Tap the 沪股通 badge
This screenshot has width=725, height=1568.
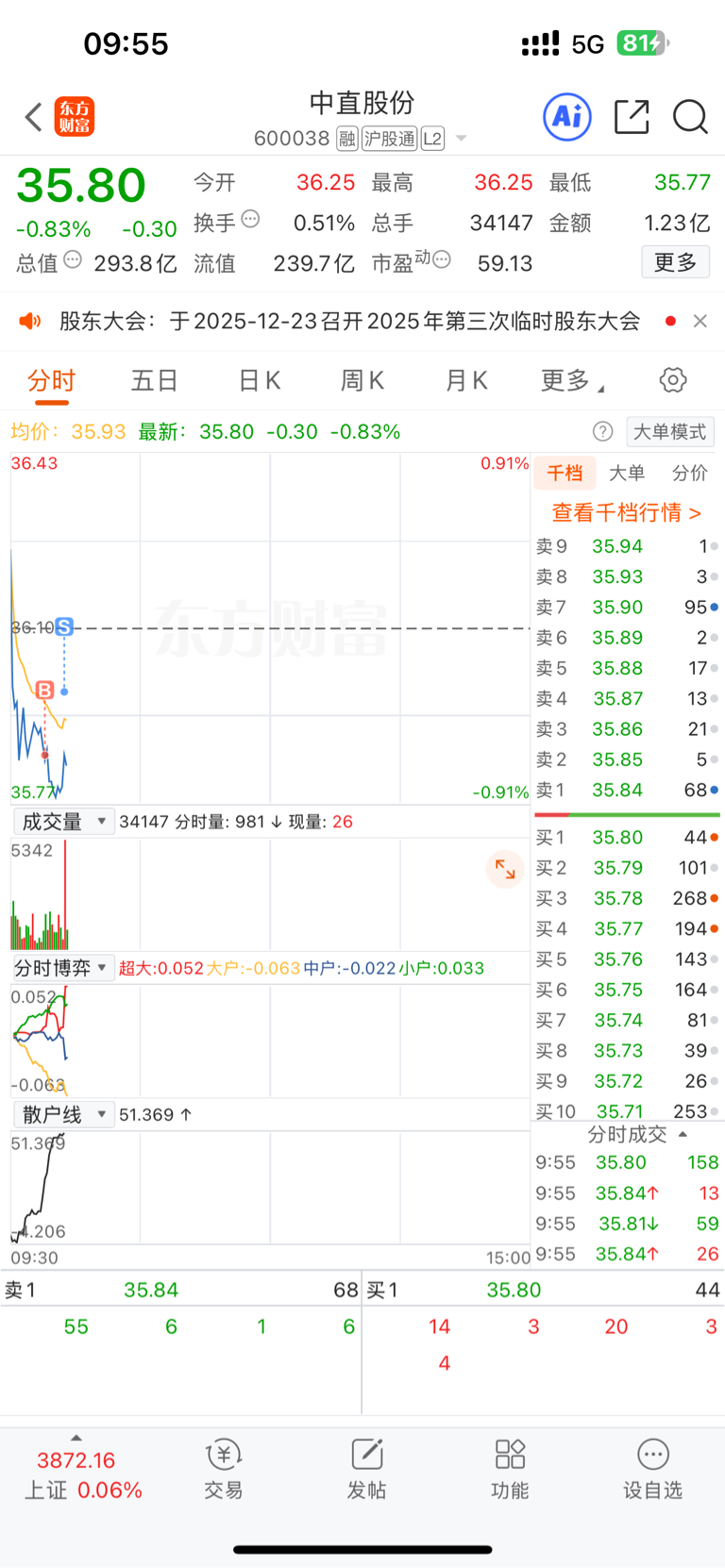point(389,139)
